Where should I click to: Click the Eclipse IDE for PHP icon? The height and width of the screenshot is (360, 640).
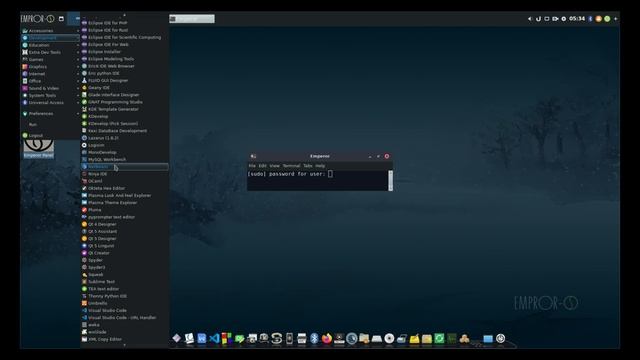pos(84,23)
